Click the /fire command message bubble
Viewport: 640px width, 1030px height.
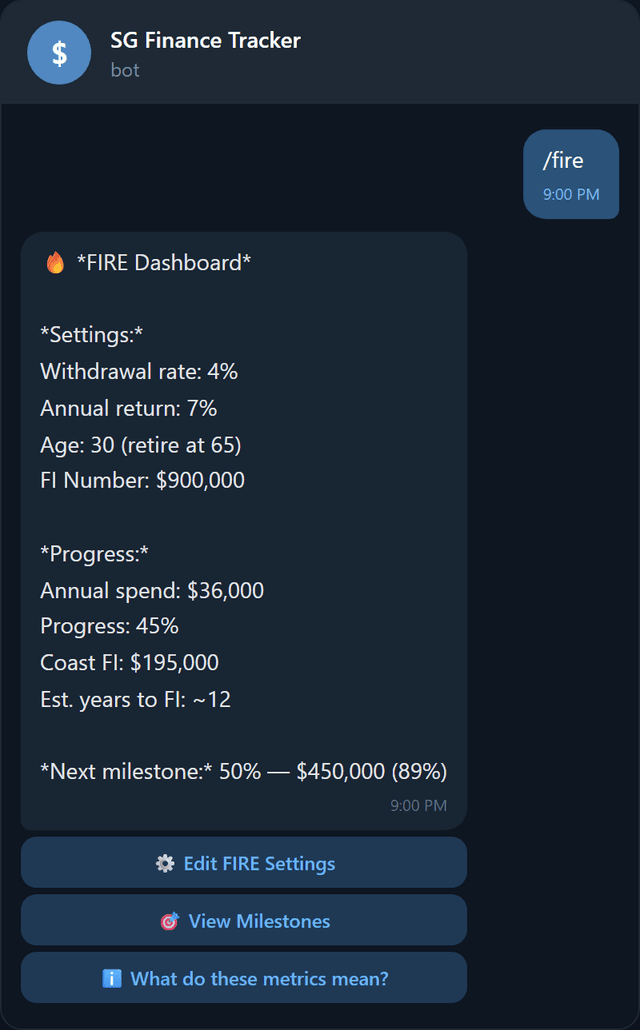[x=571, y=174]
